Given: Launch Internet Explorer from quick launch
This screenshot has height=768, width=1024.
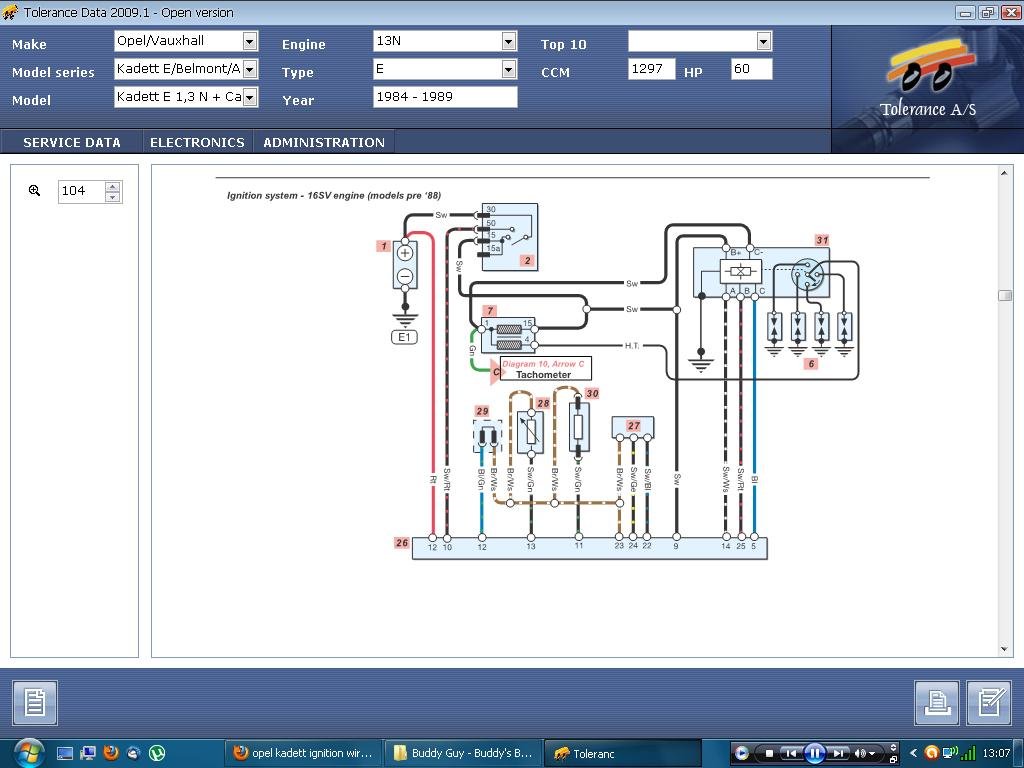Looking at the screenshot, I should (133, 753).
